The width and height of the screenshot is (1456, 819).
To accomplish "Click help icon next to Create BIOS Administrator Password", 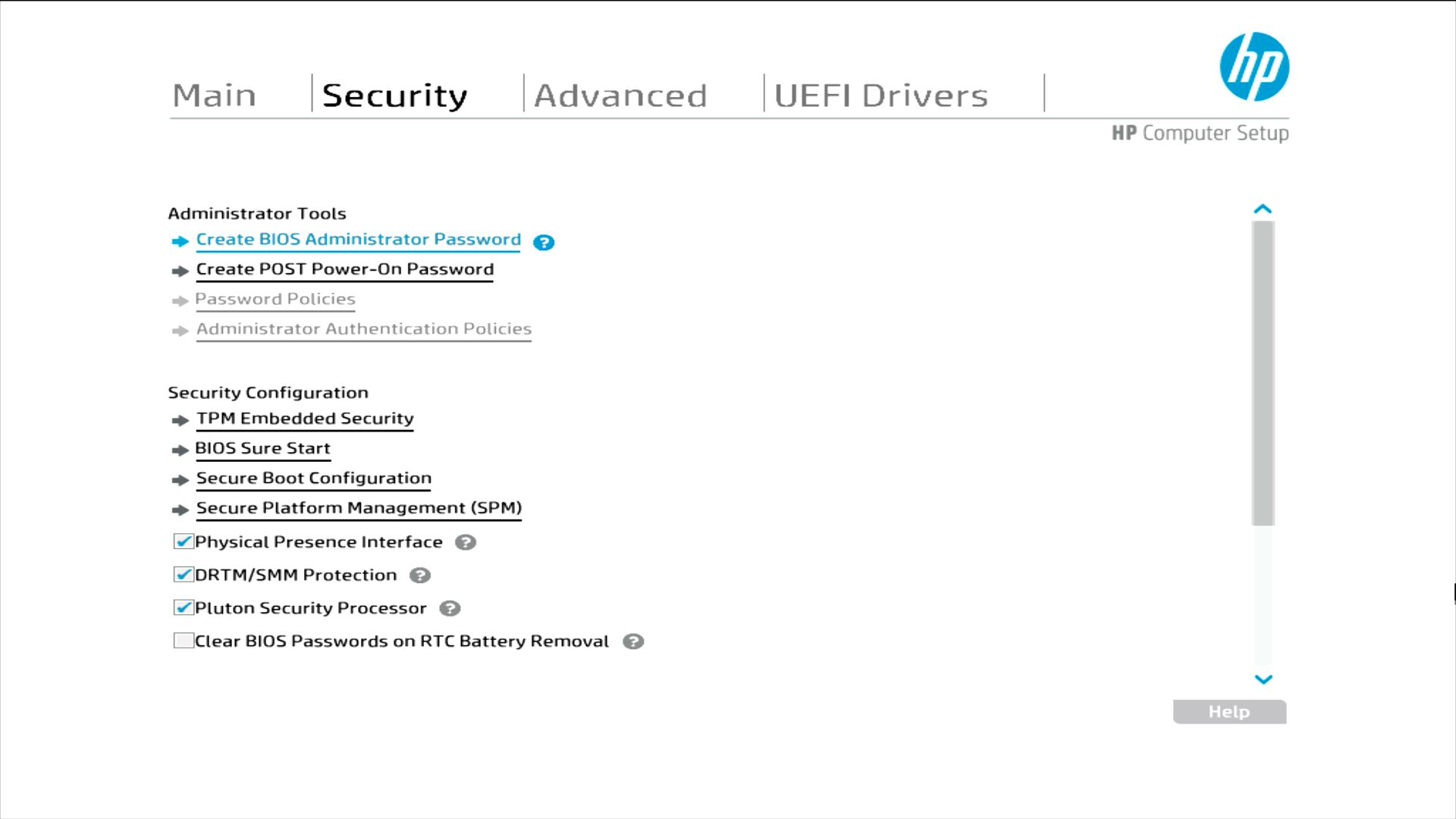I will [543, 242].
